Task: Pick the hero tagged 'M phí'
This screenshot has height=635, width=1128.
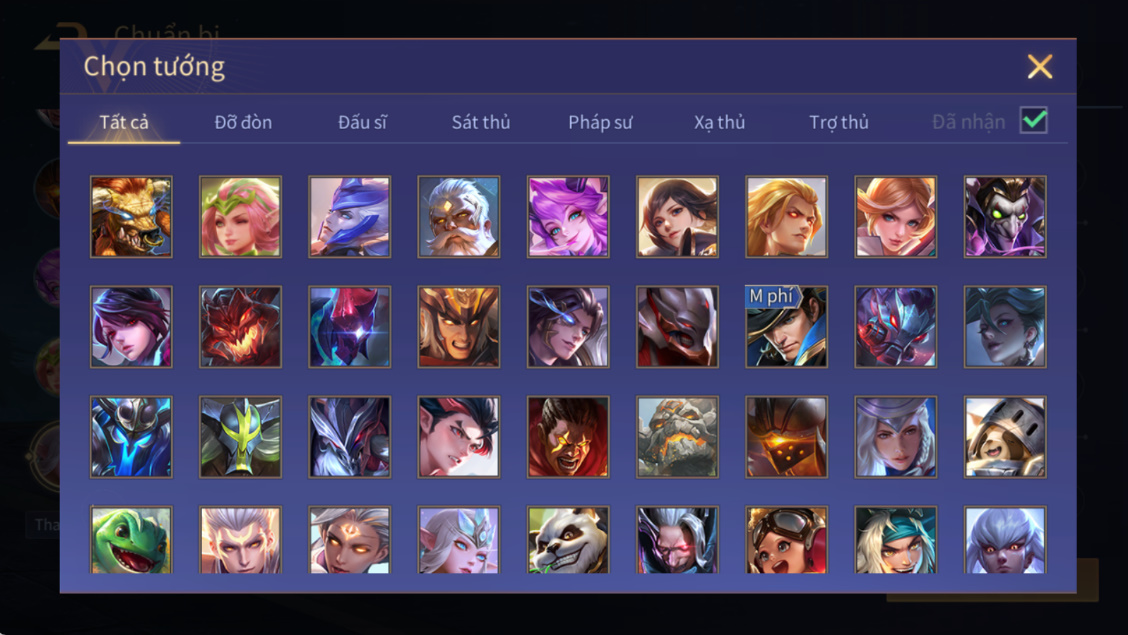Action: 786,327
